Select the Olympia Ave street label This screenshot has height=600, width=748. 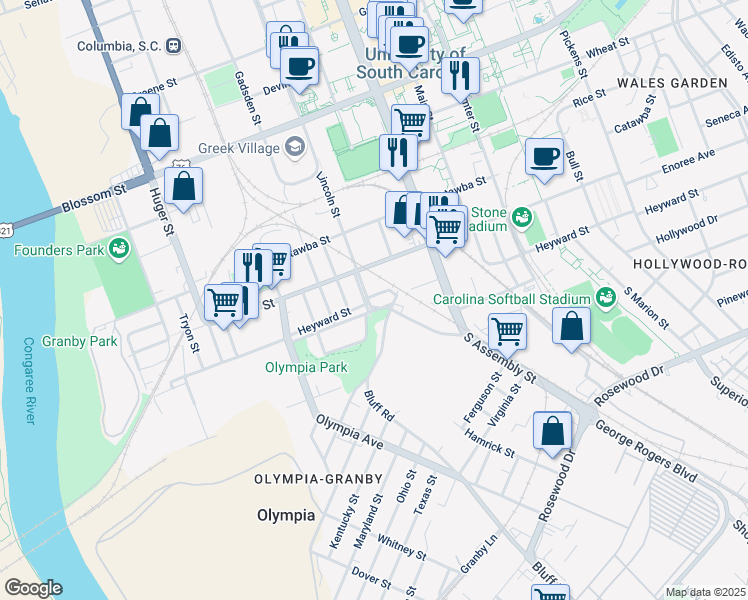pyautogui.click(x=350, y=432)
